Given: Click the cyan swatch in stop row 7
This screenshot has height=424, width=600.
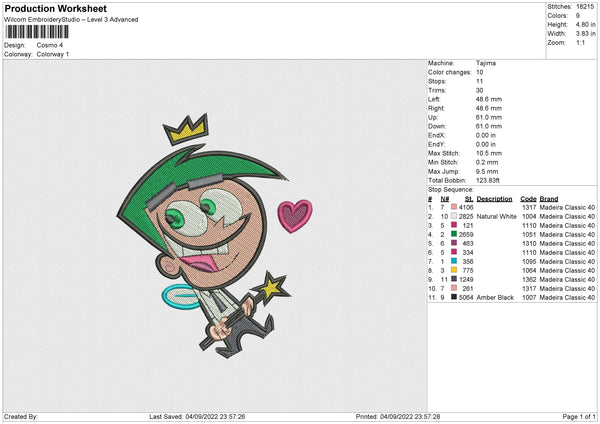Looking at the screenshot, I should pyautogui.click(x=454, y=261).
